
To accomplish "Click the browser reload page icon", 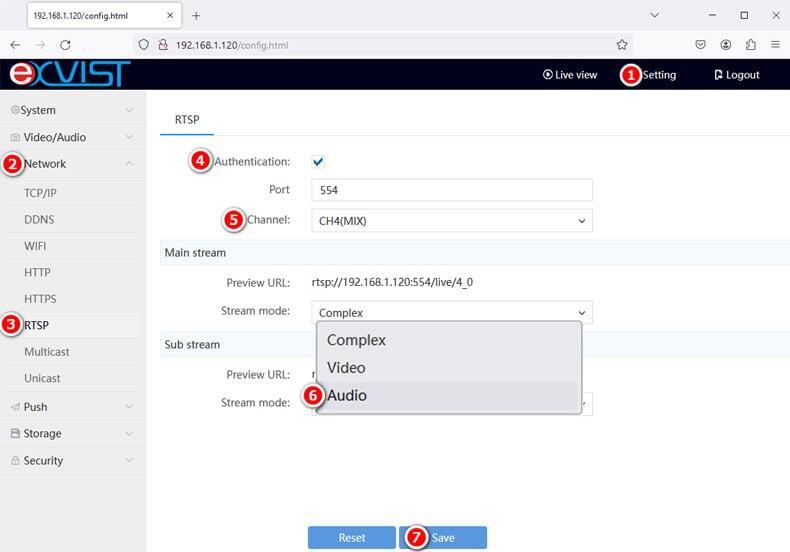I will tap(65, 45).
